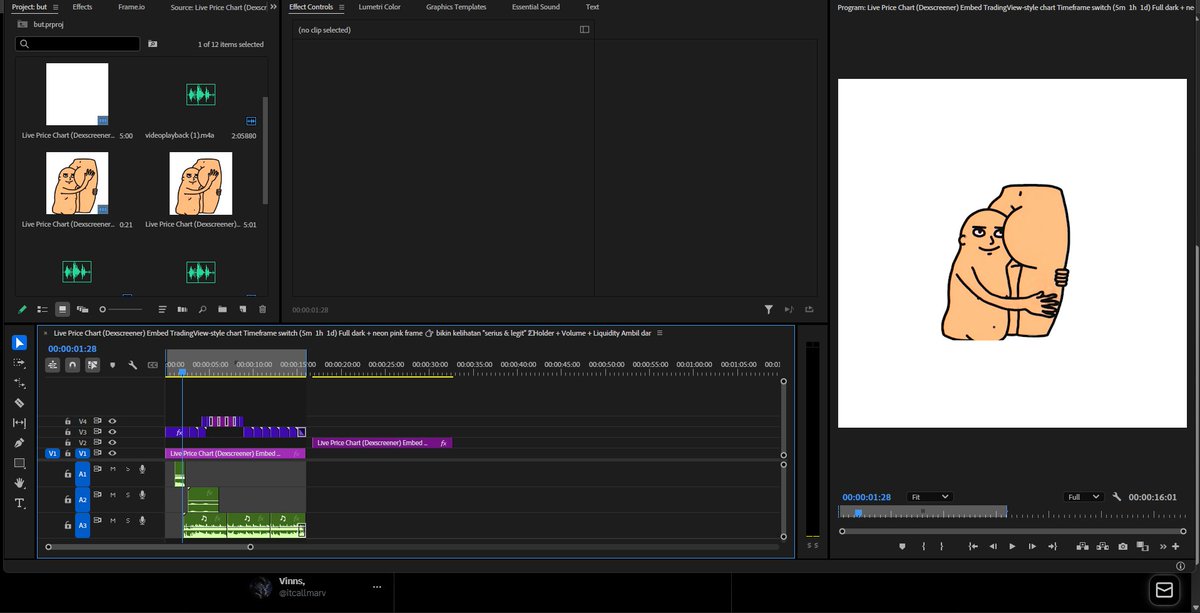Viewport: 1200px width, 613px height.
Task: Toggle sync lock on track A1
Action: coord(97,468)
